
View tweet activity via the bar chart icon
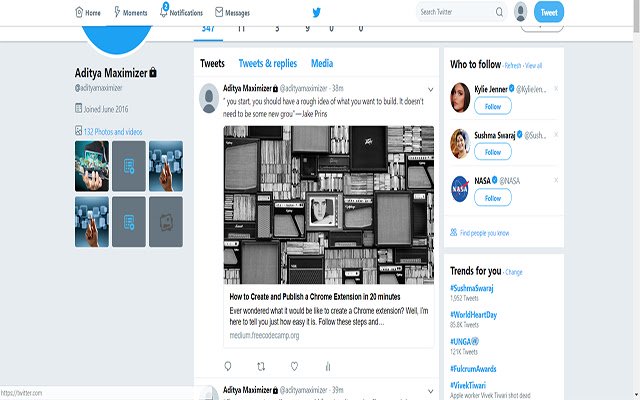click(x=328, y=366)
